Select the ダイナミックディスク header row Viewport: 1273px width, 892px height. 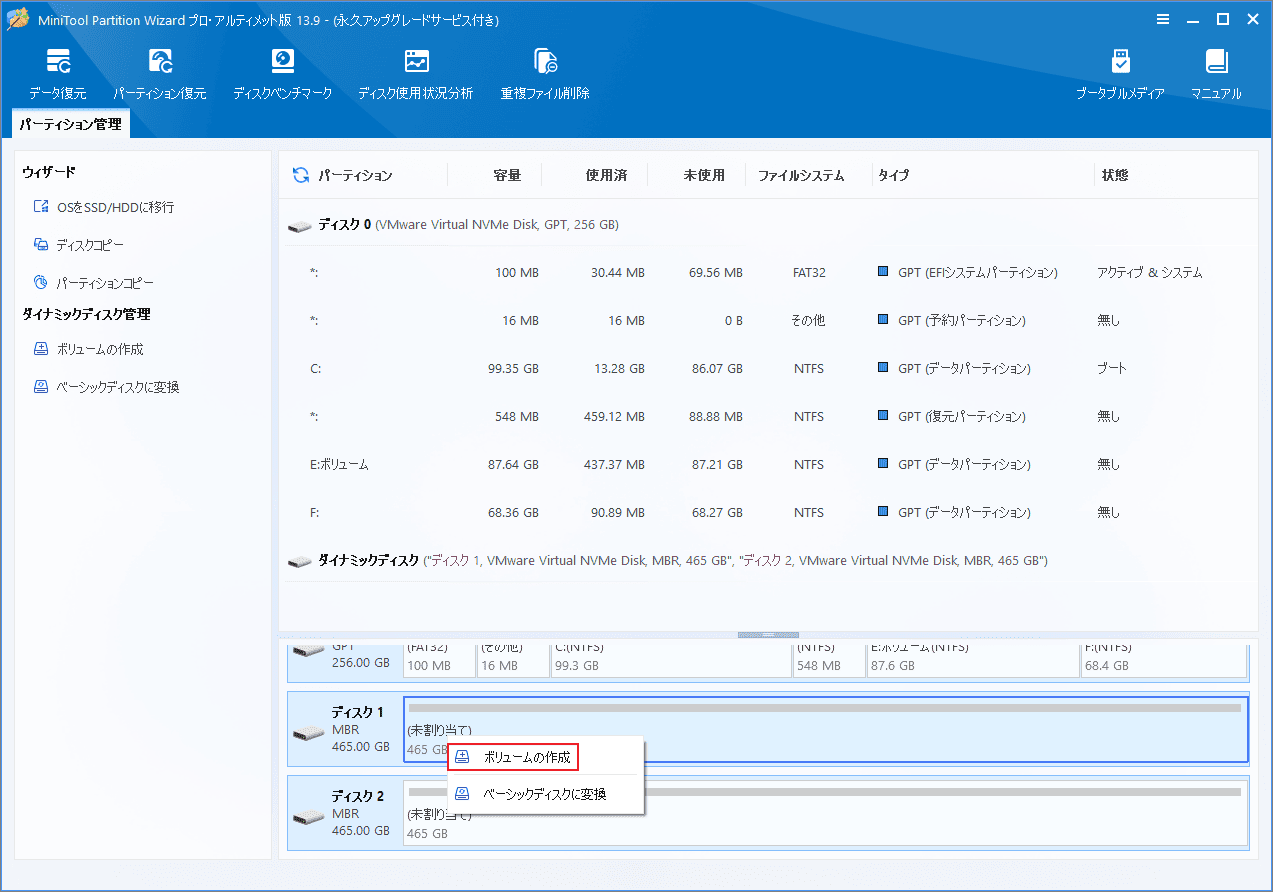[x=768, y=561]
